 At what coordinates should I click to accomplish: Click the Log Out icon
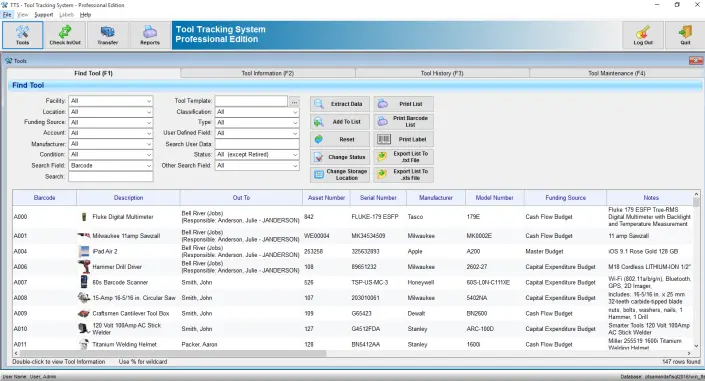643,35
